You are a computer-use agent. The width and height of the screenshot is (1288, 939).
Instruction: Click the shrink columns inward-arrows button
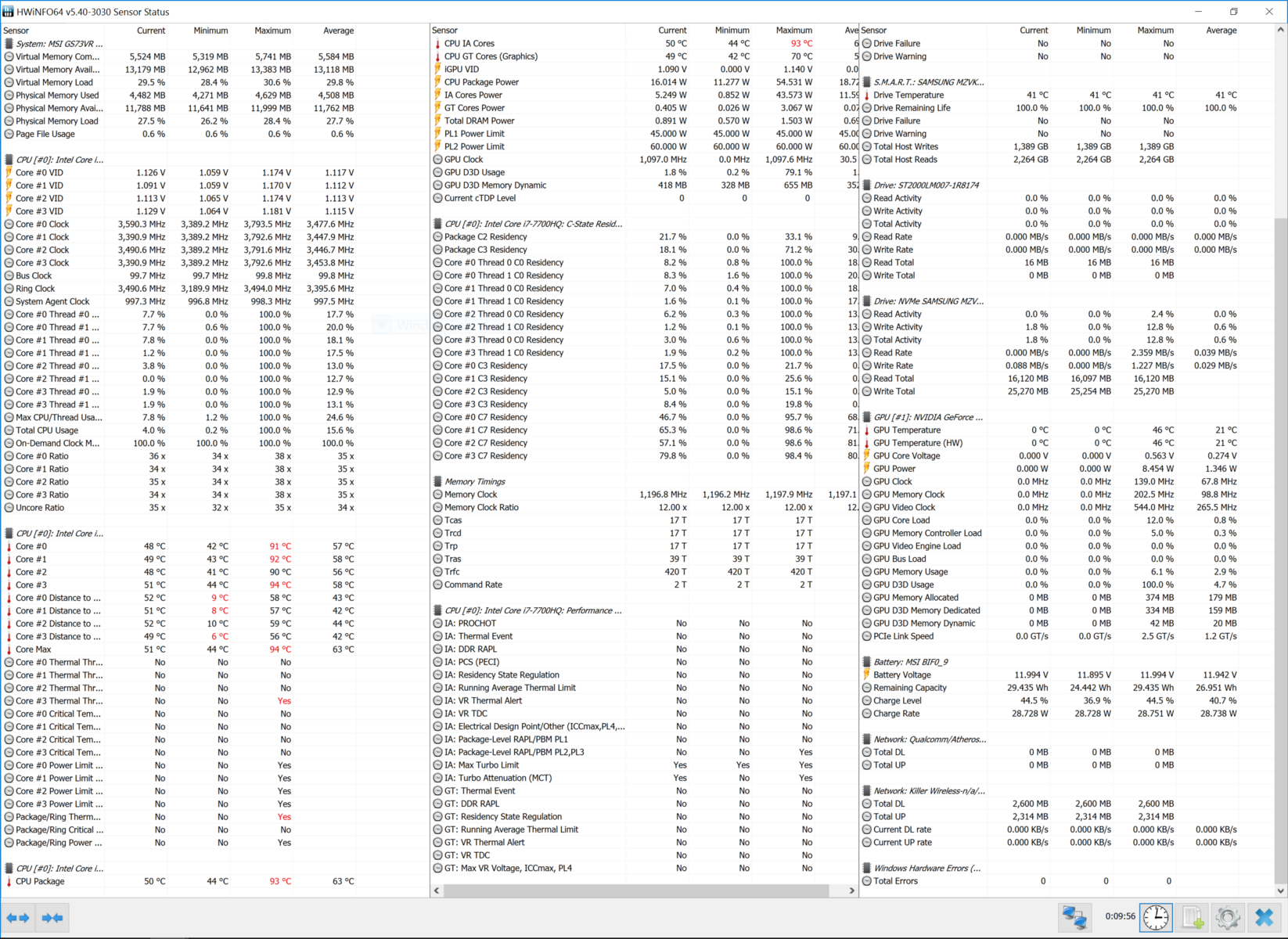click(52, 917)
